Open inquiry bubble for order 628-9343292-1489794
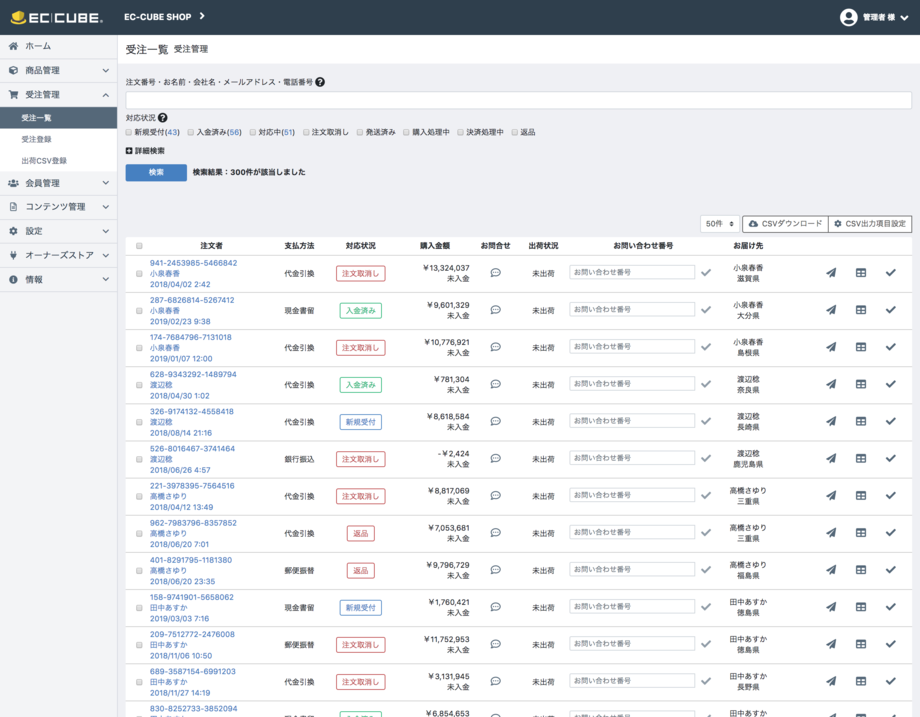Image resolution: width=920 pixels, height=717 pixels. pyautogui.click(x=495, y=384)
